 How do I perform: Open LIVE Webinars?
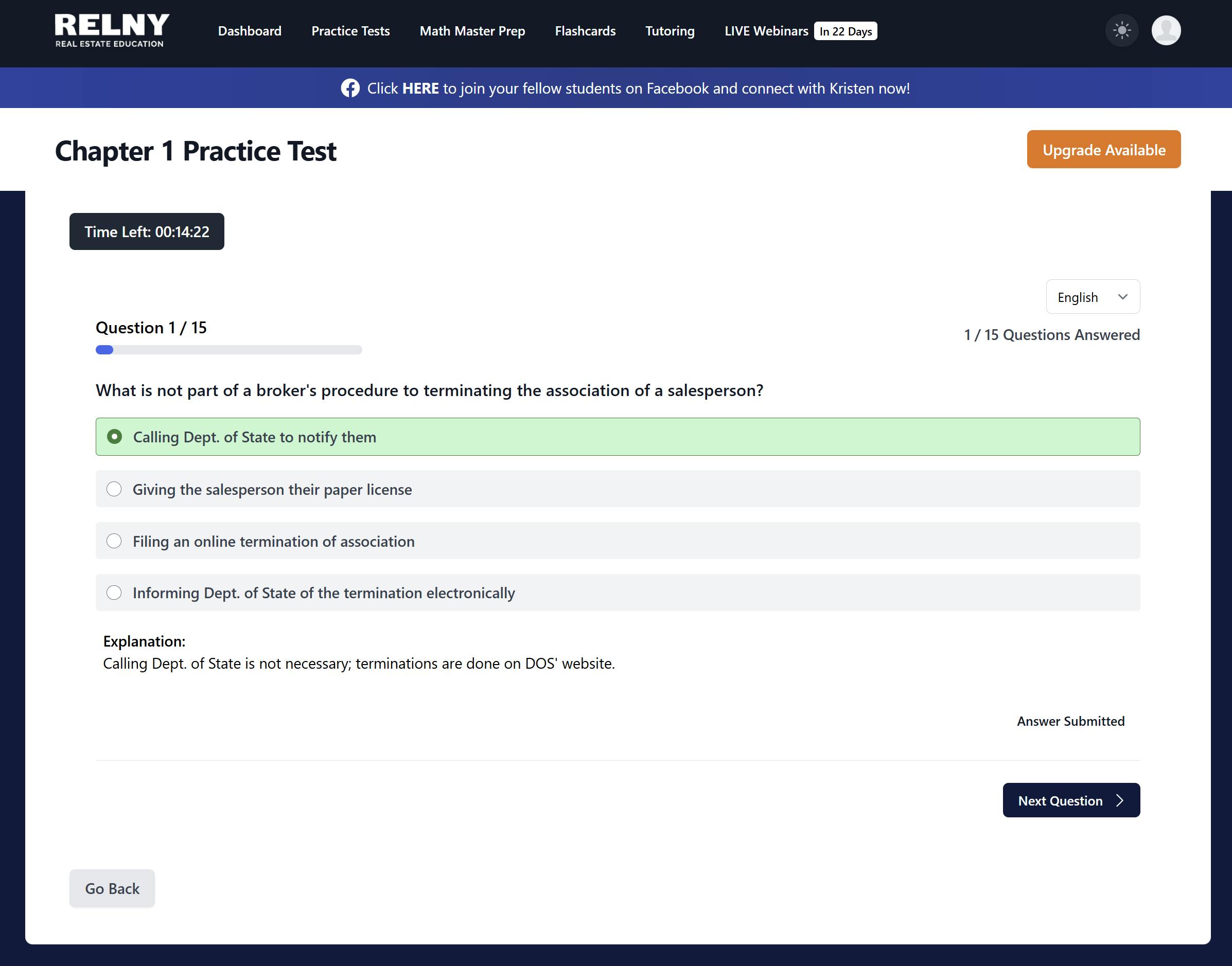(x=766, y=31)
